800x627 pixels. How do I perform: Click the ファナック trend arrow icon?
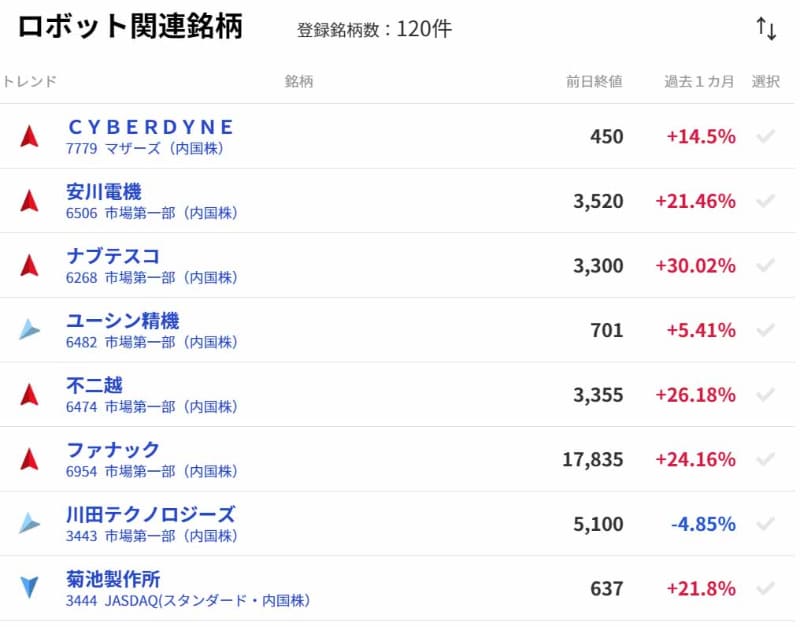[30, 459]
